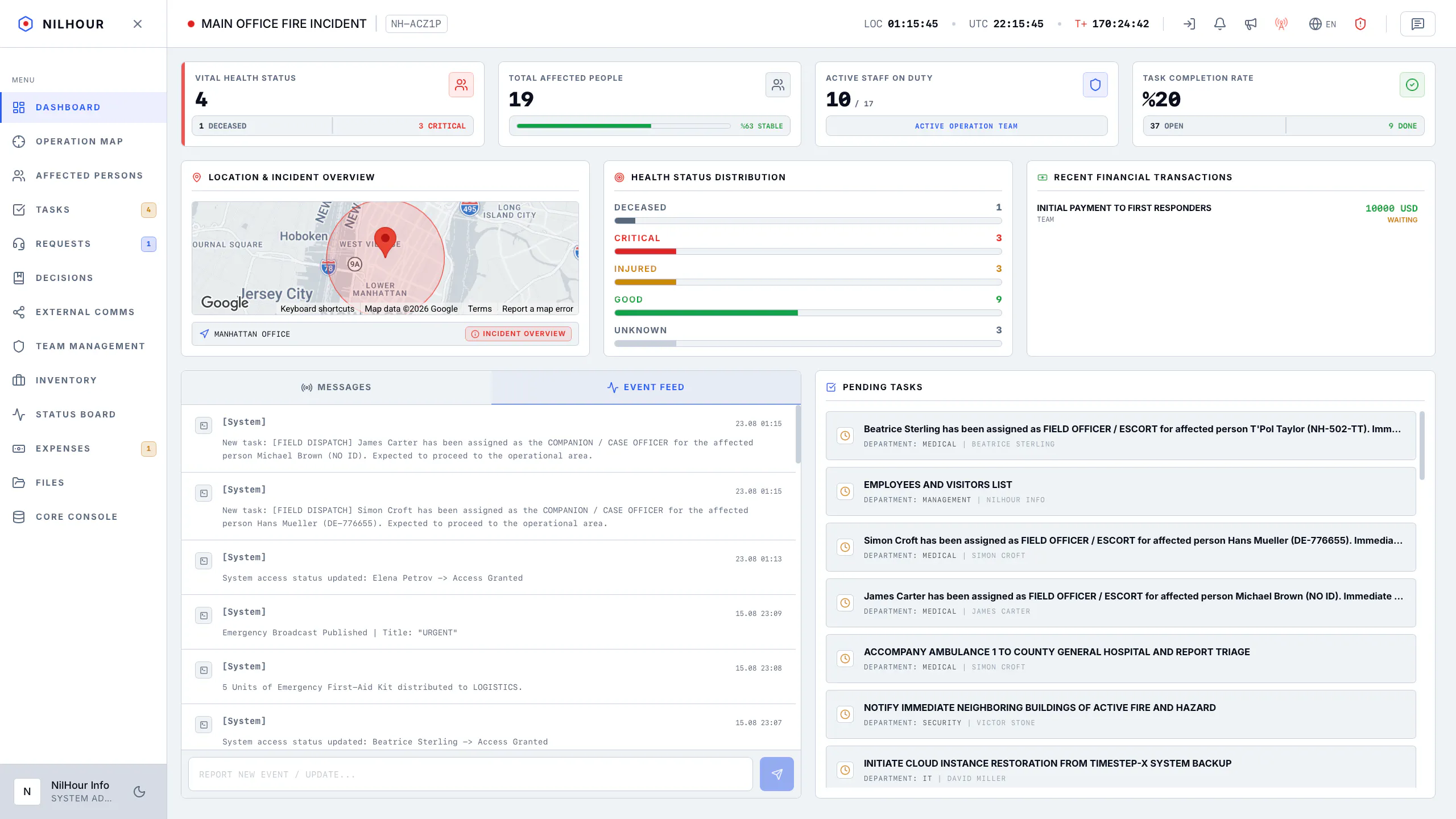This screenshot has height=819, width=1456.
Task: Go to Affected Persons
Action: click(x=84, y=176)
